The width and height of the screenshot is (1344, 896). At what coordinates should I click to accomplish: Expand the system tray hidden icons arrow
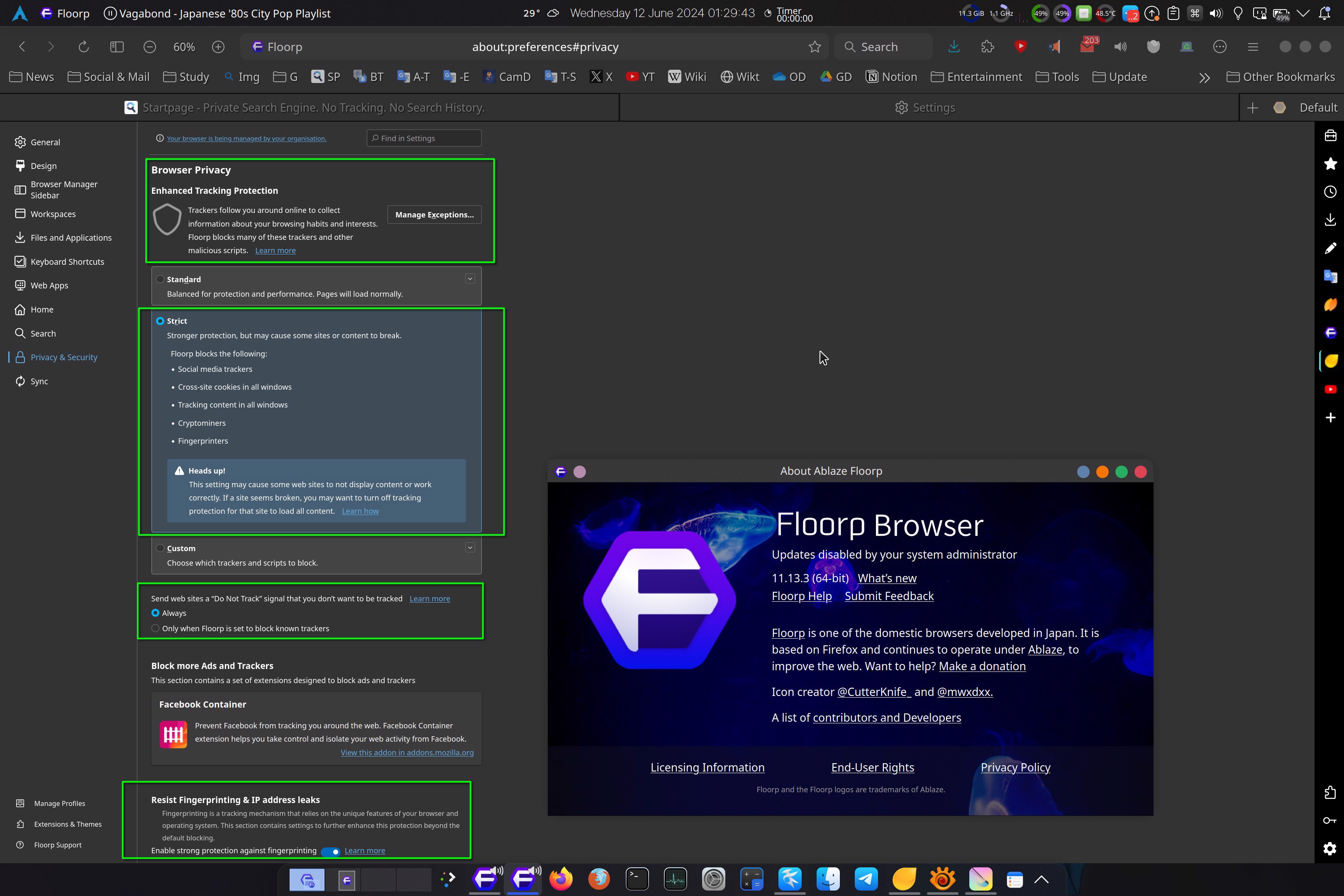click(x=1303, y=13)
